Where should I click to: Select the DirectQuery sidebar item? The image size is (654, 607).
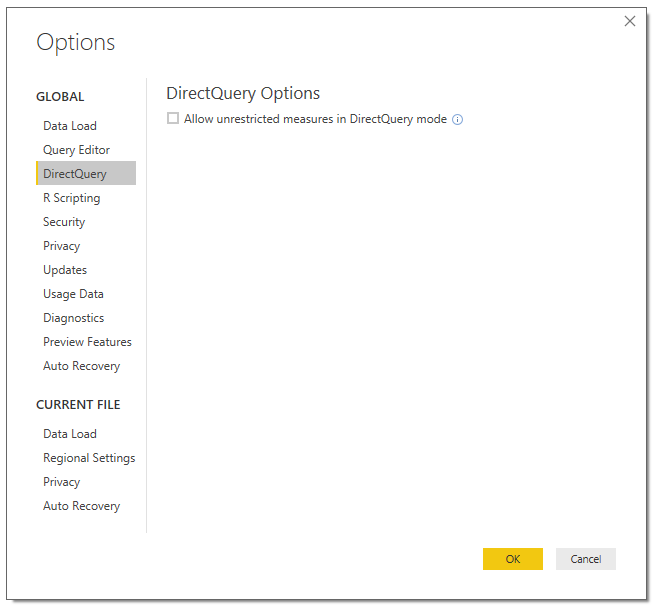86,173
